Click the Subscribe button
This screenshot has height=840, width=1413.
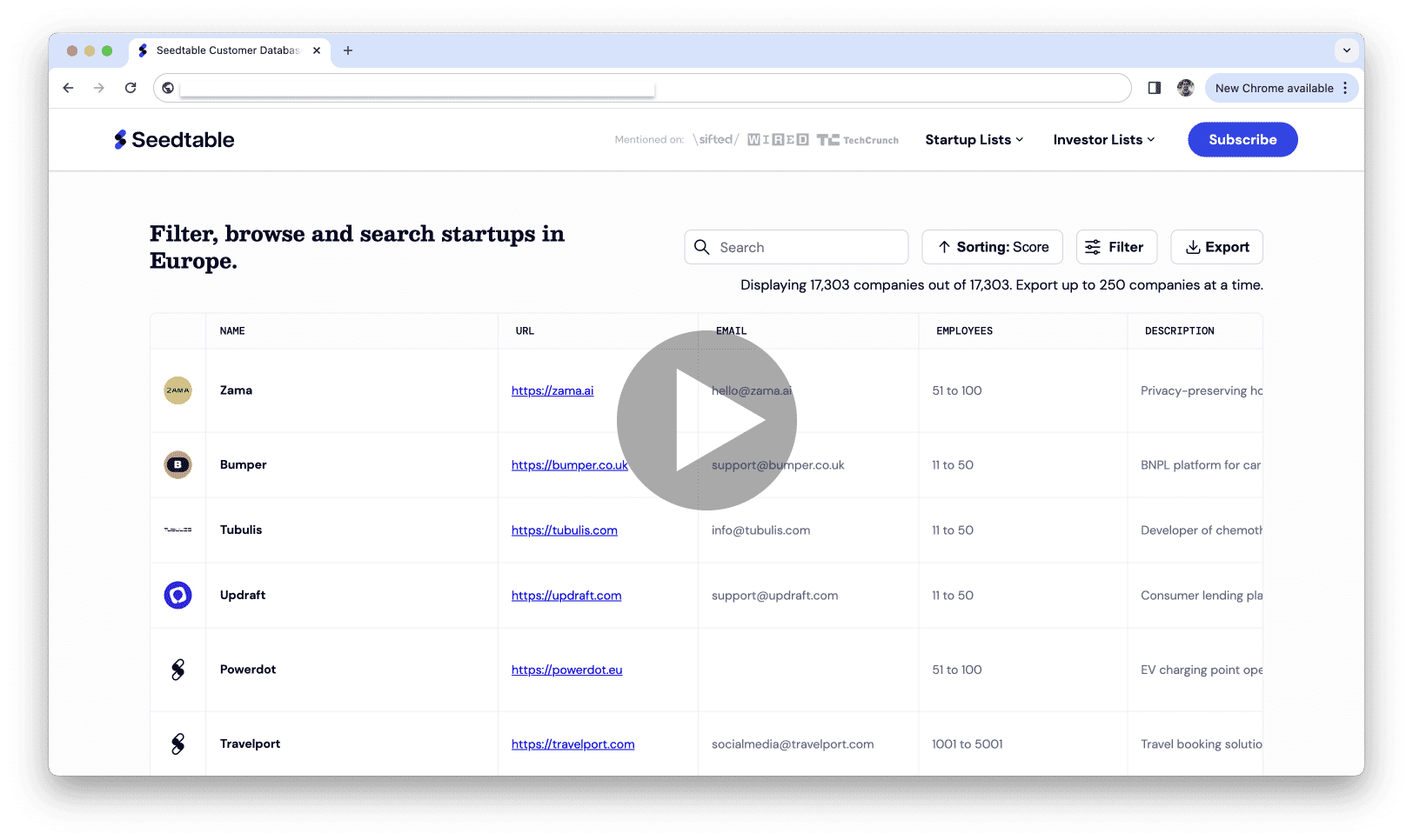tap(1242, 140)
